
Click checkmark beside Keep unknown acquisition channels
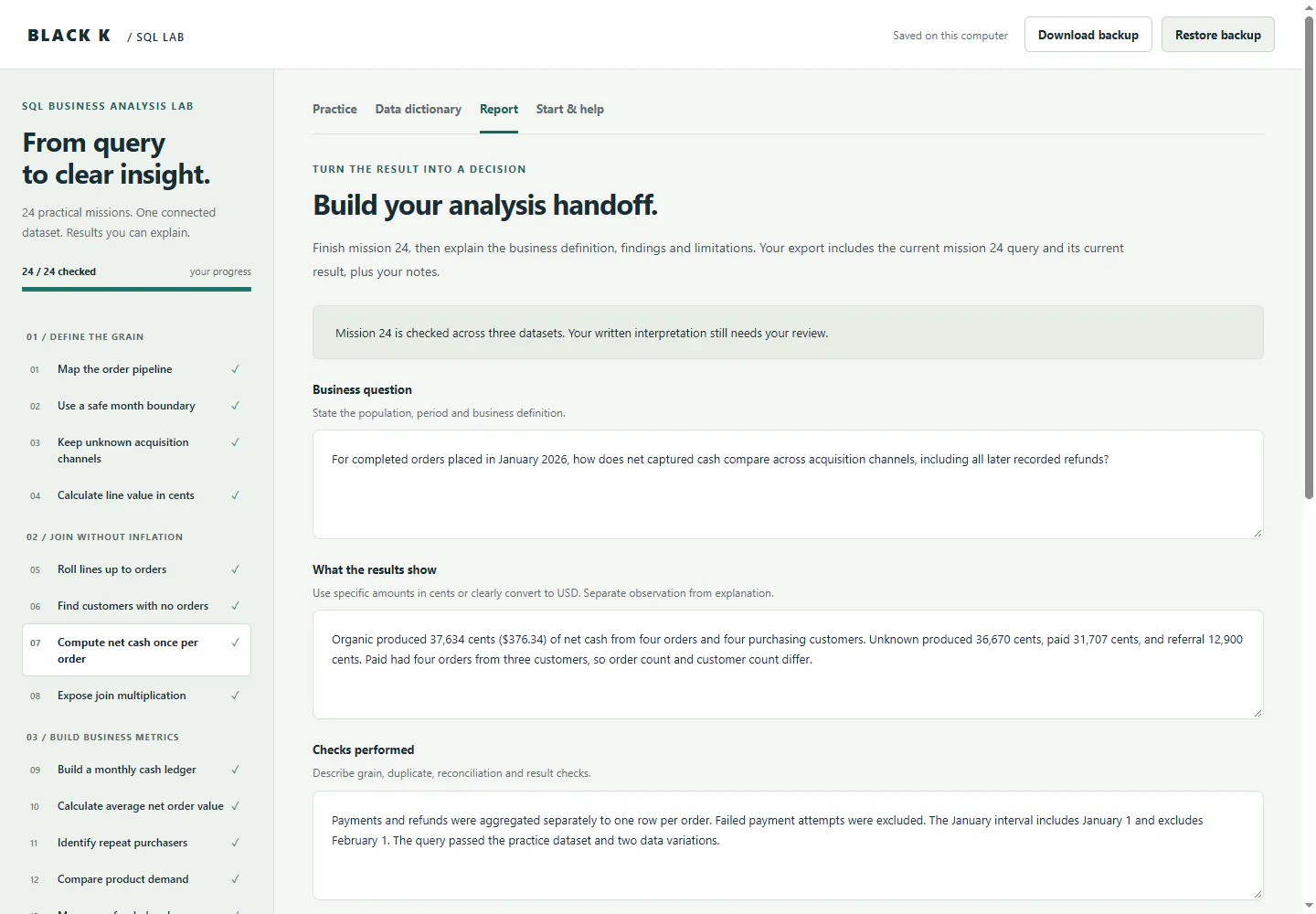pos(236,442)
